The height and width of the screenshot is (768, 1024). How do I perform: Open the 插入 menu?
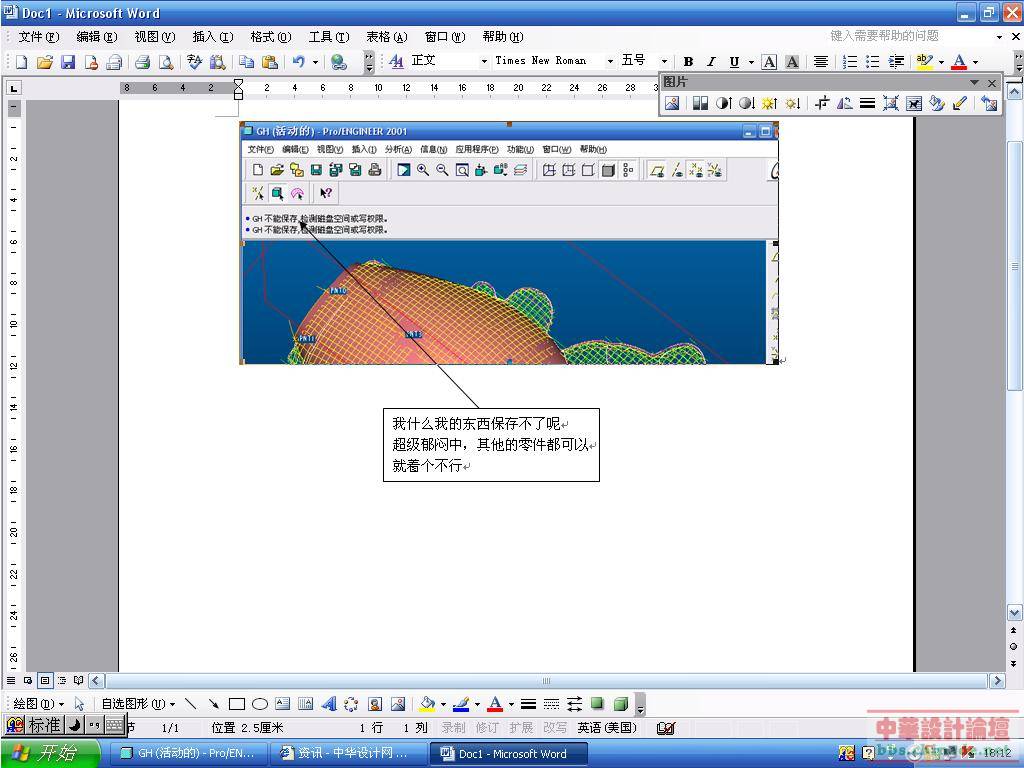click(x=212, y=37)
